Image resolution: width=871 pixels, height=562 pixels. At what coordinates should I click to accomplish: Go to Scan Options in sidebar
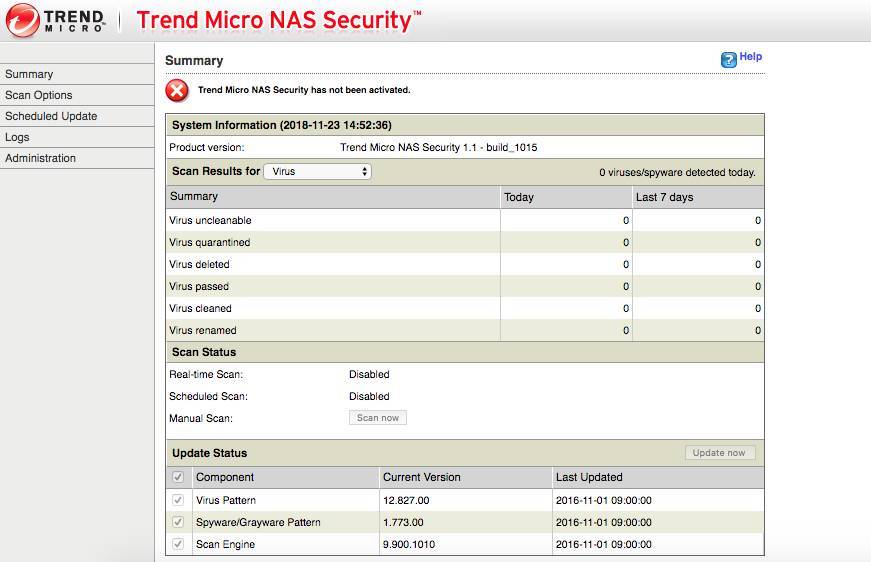coord(77,96)
